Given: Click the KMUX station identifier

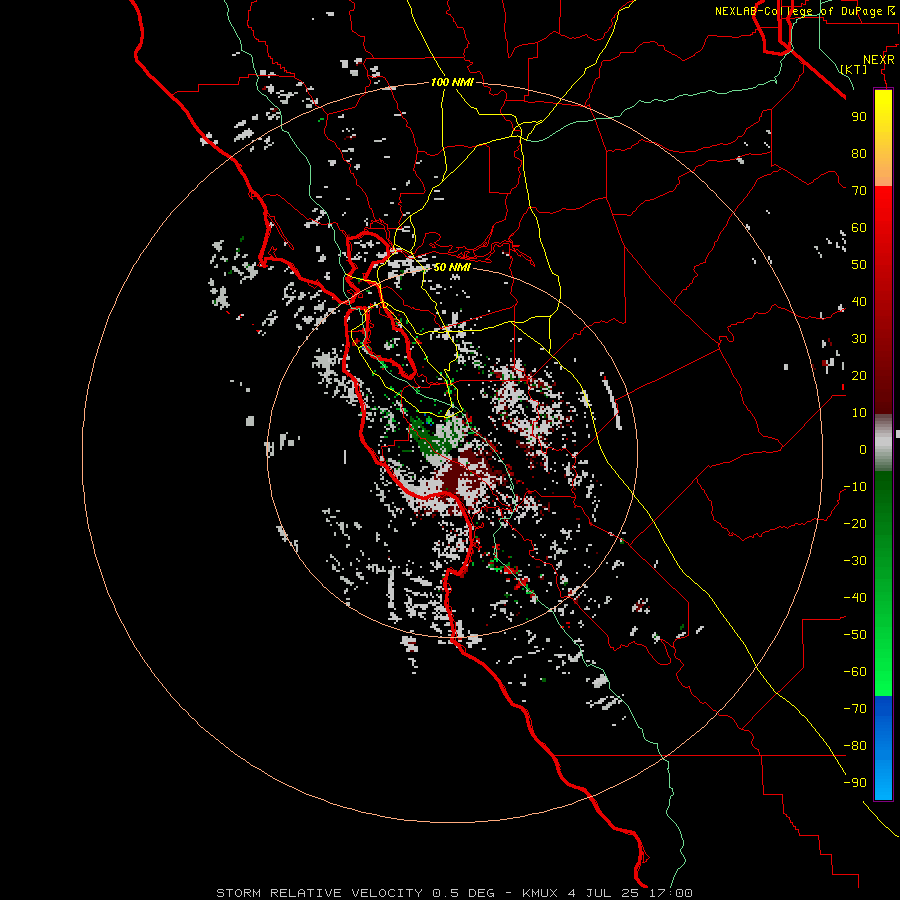Looking at the screenshot, I should 540,893.
